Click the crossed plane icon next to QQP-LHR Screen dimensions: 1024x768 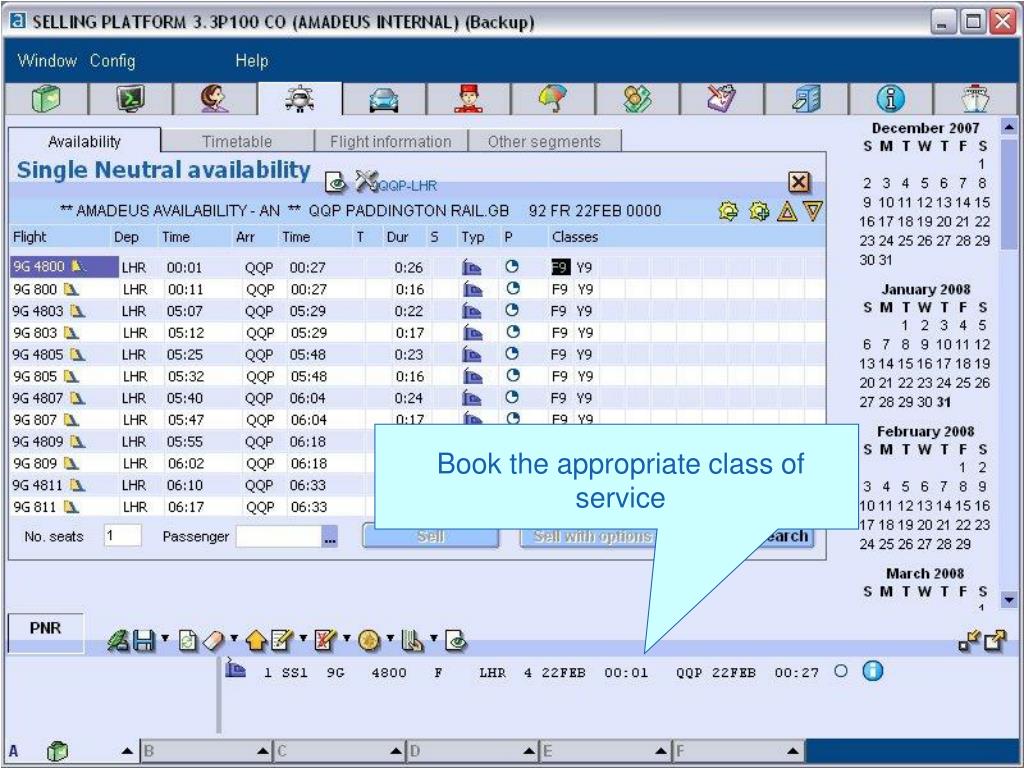tap(366, 181)
